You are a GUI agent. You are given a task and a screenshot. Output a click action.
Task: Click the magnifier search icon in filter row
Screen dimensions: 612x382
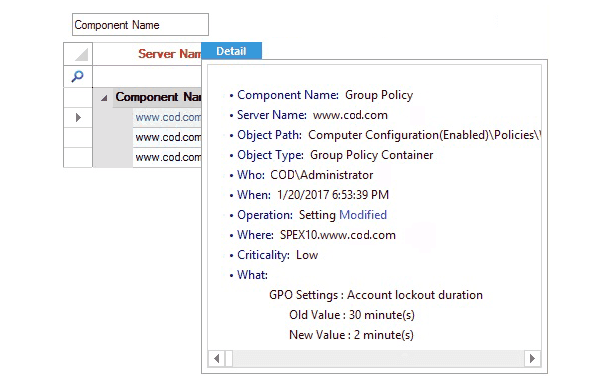point(78,76)
